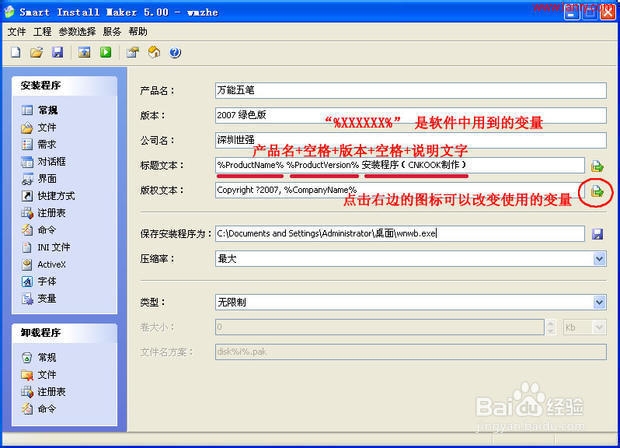Expand the 类型 dropdown
Image resolution: width=620 pixels, height=448 pixels.
coord(599,302)
